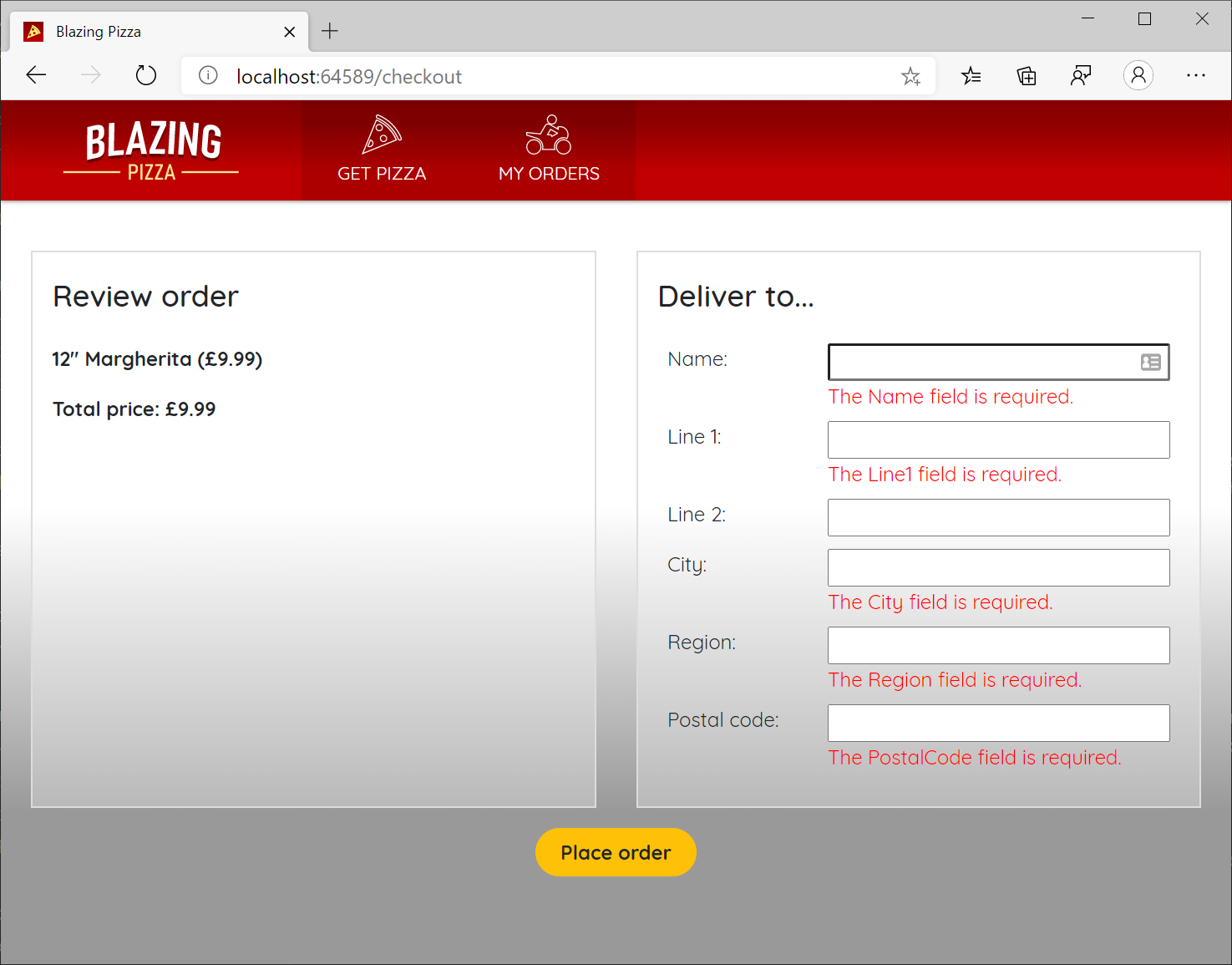
Task: Open the Get Pizza page
Action: coord(382,150)
